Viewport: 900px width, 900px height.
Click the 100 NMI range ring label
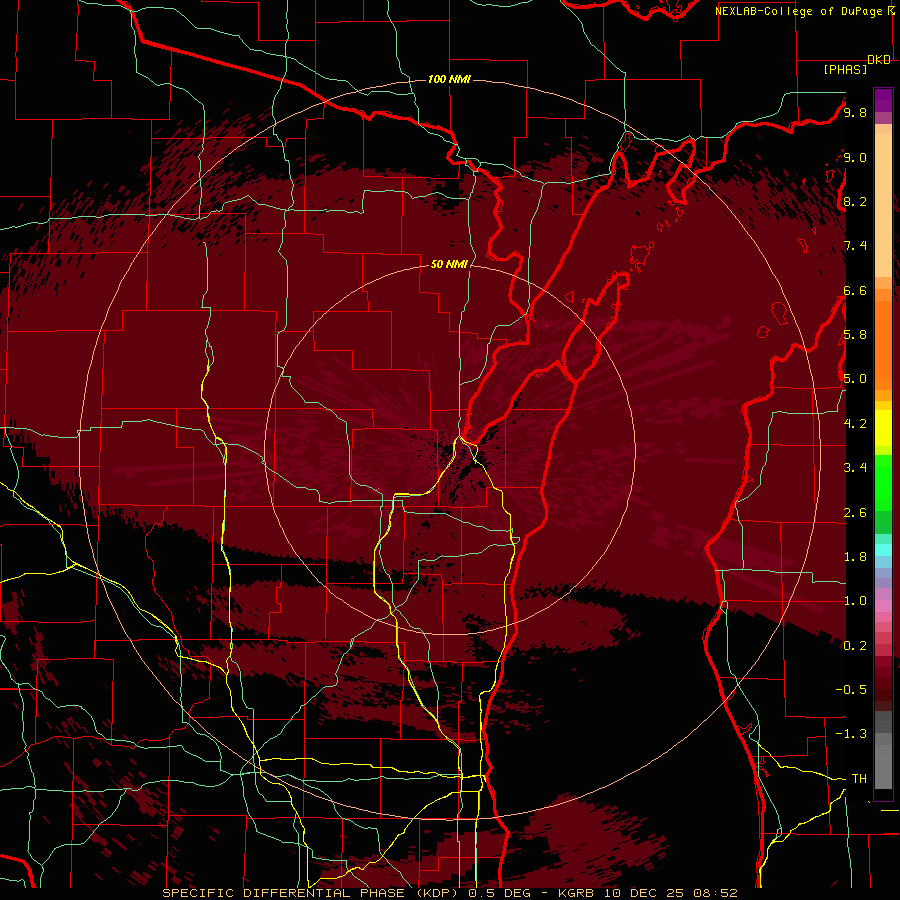[x=449, y=79]
